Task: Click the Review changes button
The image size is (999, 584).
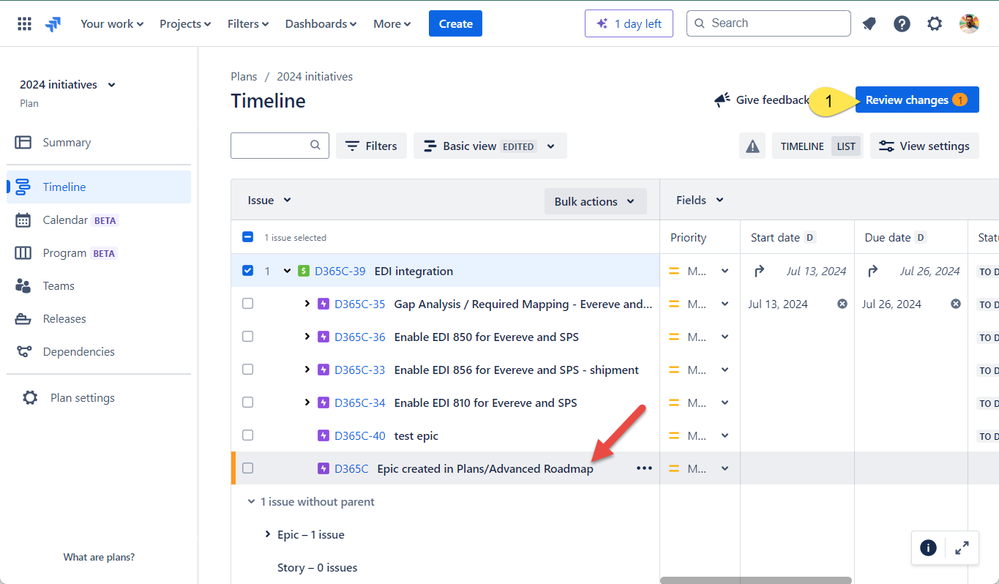Action: [917, 100]
